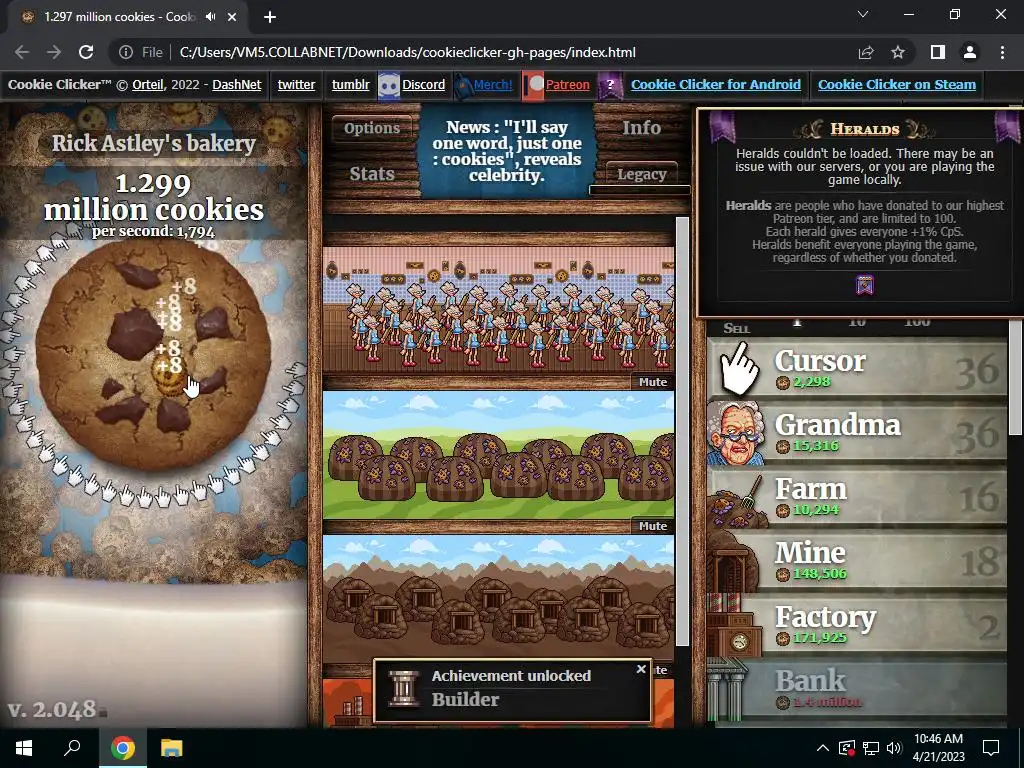This screenshot has width=1024, height=768.
Task: Click the store panel scrollbar
Action: pyautogui.click(x=1015, y=379)
